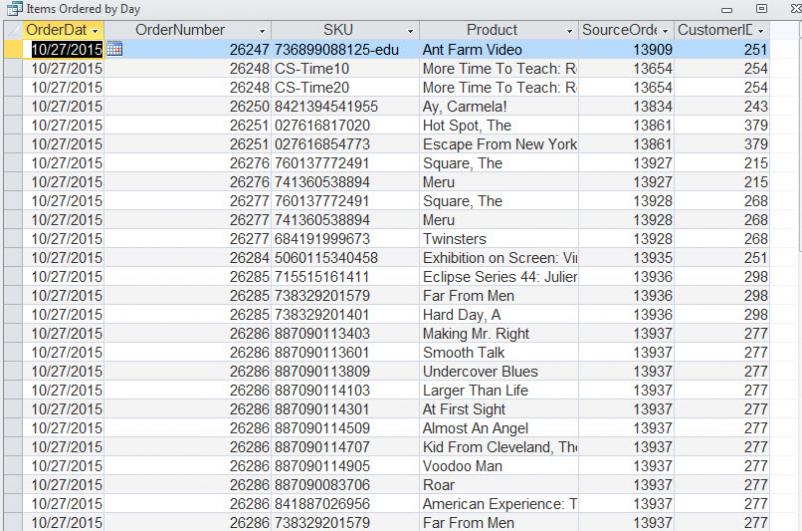Viewport: 802px width, 531px height.
Task: Click the Undercover Blues product cell
Action: click(499, 371)
